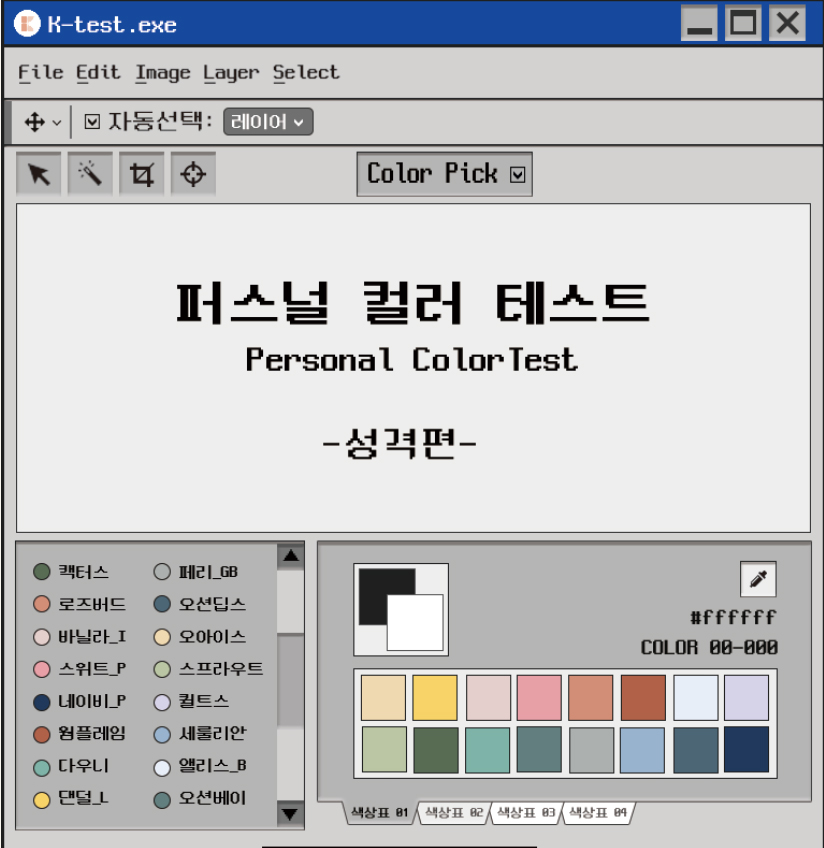824x848 pixels.
Task: Select the 캑터스 color radio option
Action: (x=42, y=572)
